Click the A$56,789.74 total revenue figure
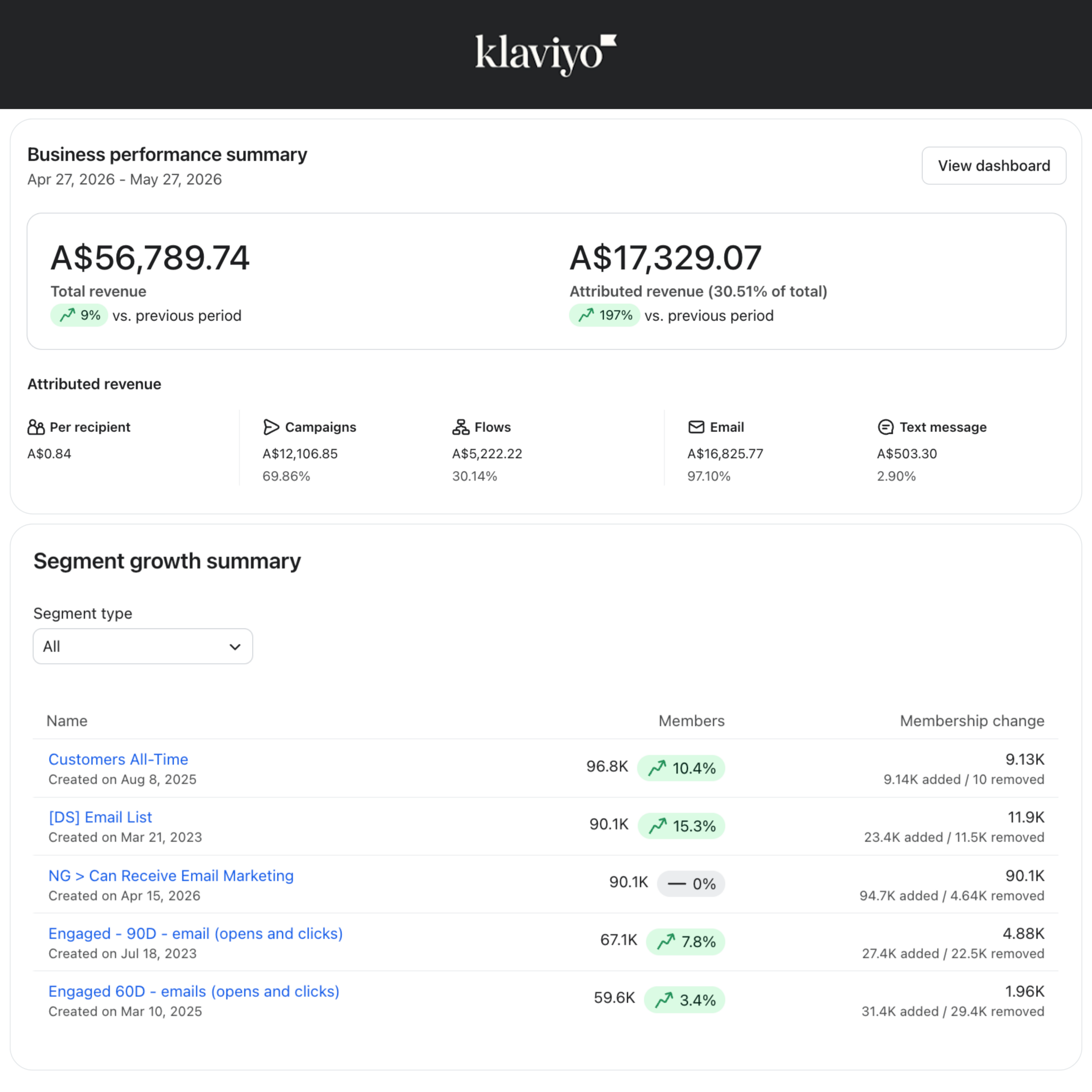The height and width of the screenshot is (1092, 1092). [150, 258]
